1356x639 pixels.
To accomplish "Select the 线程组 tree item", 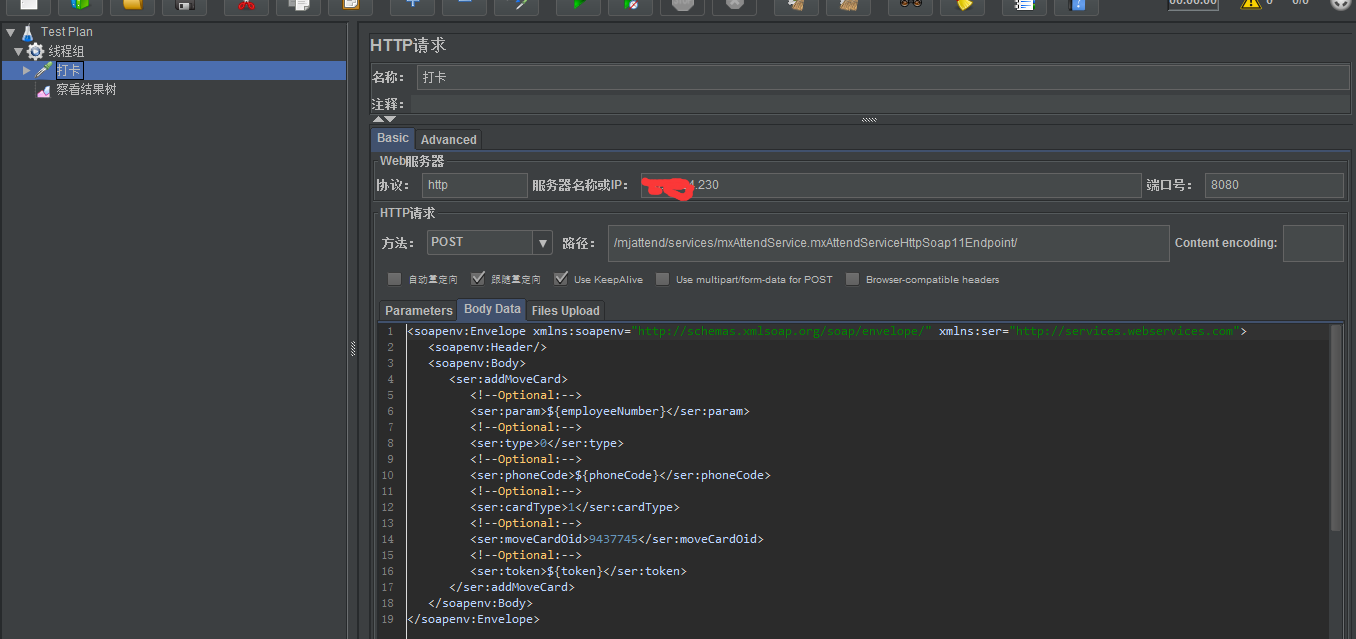I will click(x=66, y=51).
